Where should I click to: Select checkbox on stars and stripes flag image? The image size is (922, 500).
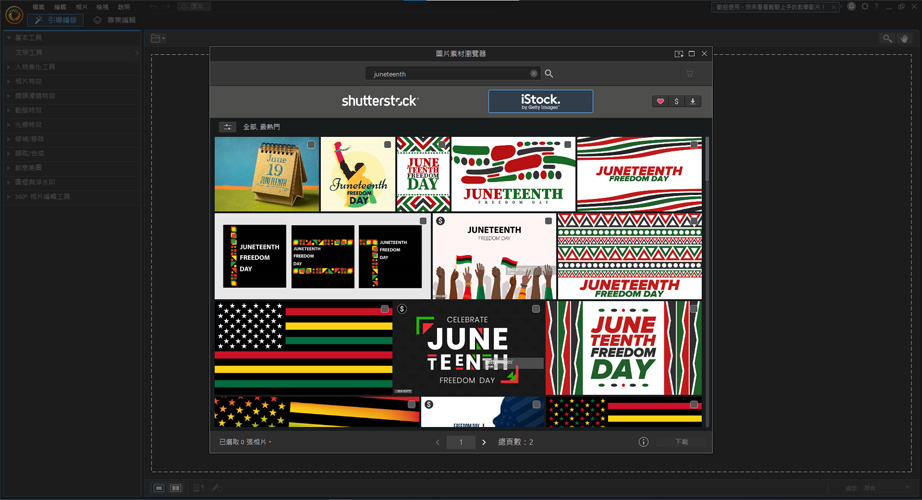point(385,309)
